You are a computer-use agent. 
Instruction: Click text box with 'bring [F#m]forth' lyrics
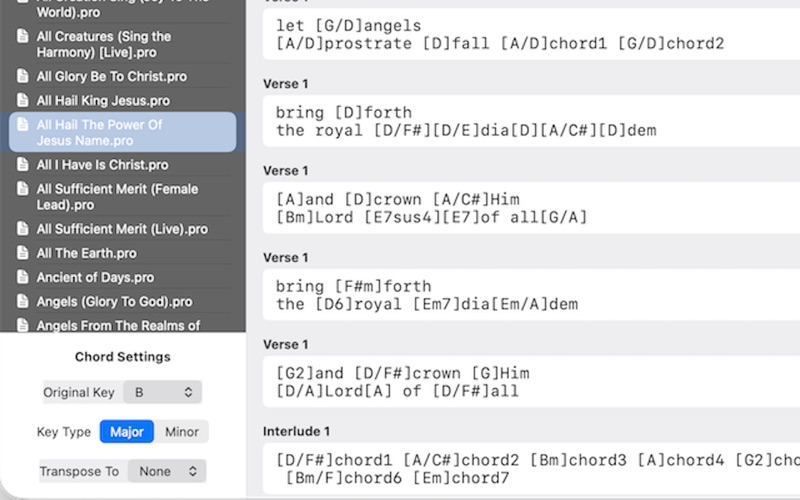pos(531,295)
